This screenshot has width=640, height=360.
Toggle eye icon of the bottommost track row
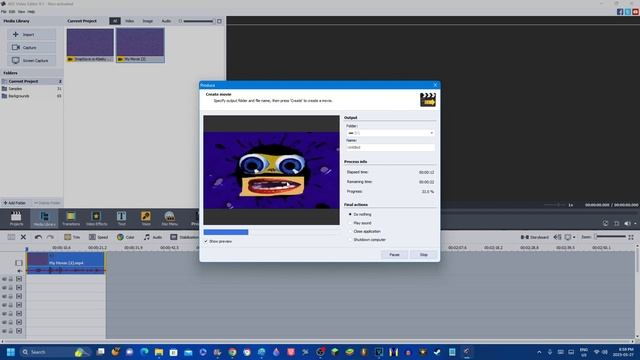(x=4, y=331)
